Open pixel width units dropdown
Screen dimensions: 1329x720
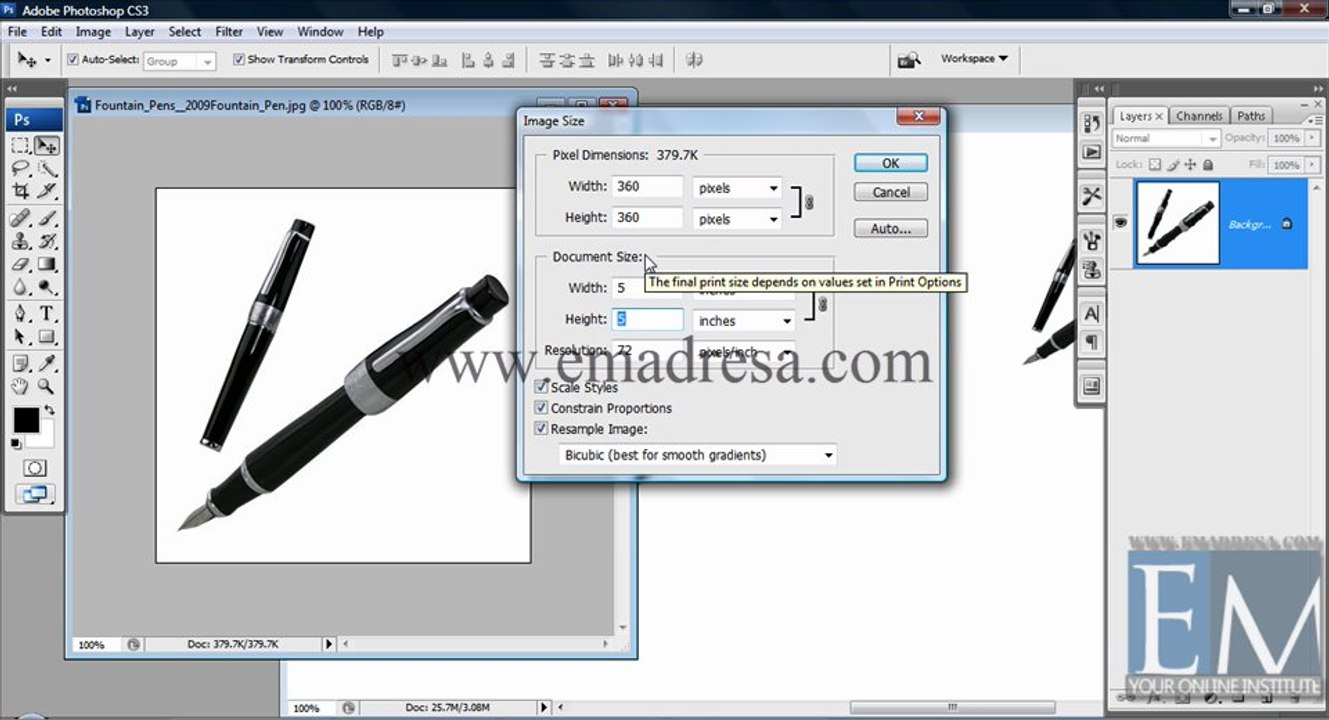point(737,188)
